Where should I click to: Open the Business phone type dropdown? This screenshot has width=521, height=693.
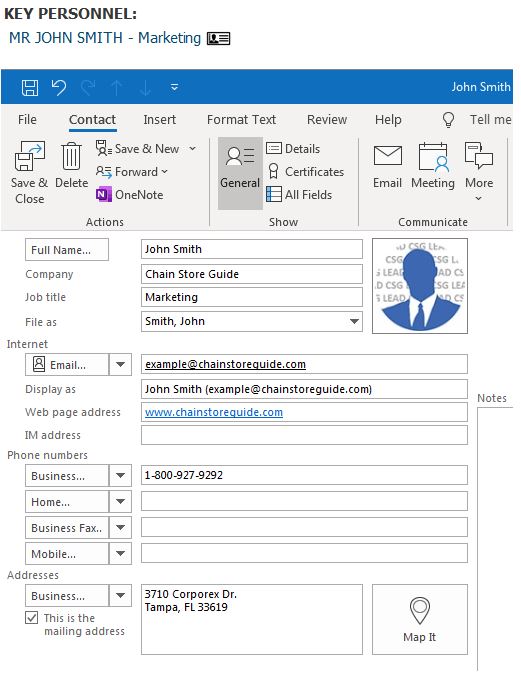(x=120, y=476)
